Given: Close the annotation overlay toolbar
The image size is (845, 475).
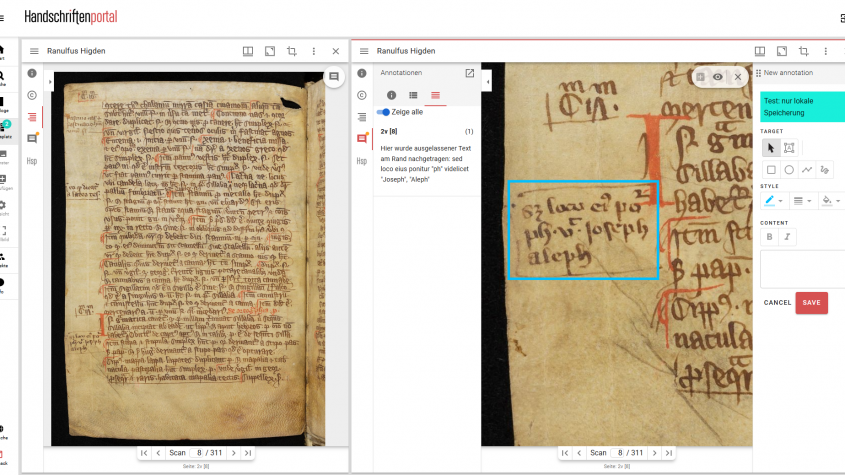Looking at the screenshot, I should click(738, 77).
